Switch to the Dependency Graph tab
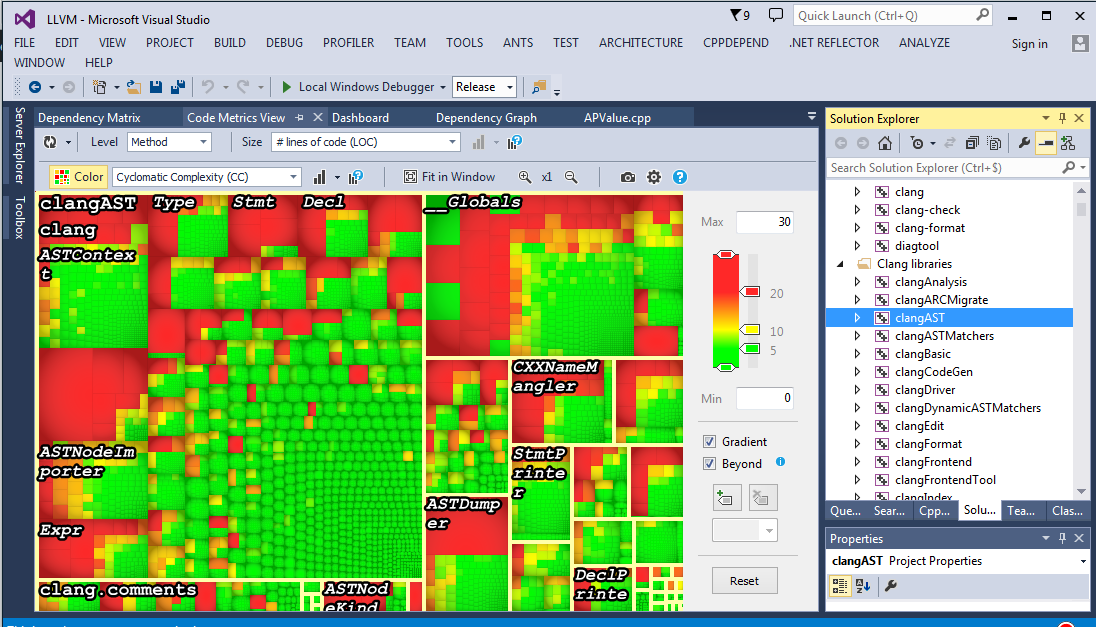This screenshot has width=1096, height=627. pos(486,117)
